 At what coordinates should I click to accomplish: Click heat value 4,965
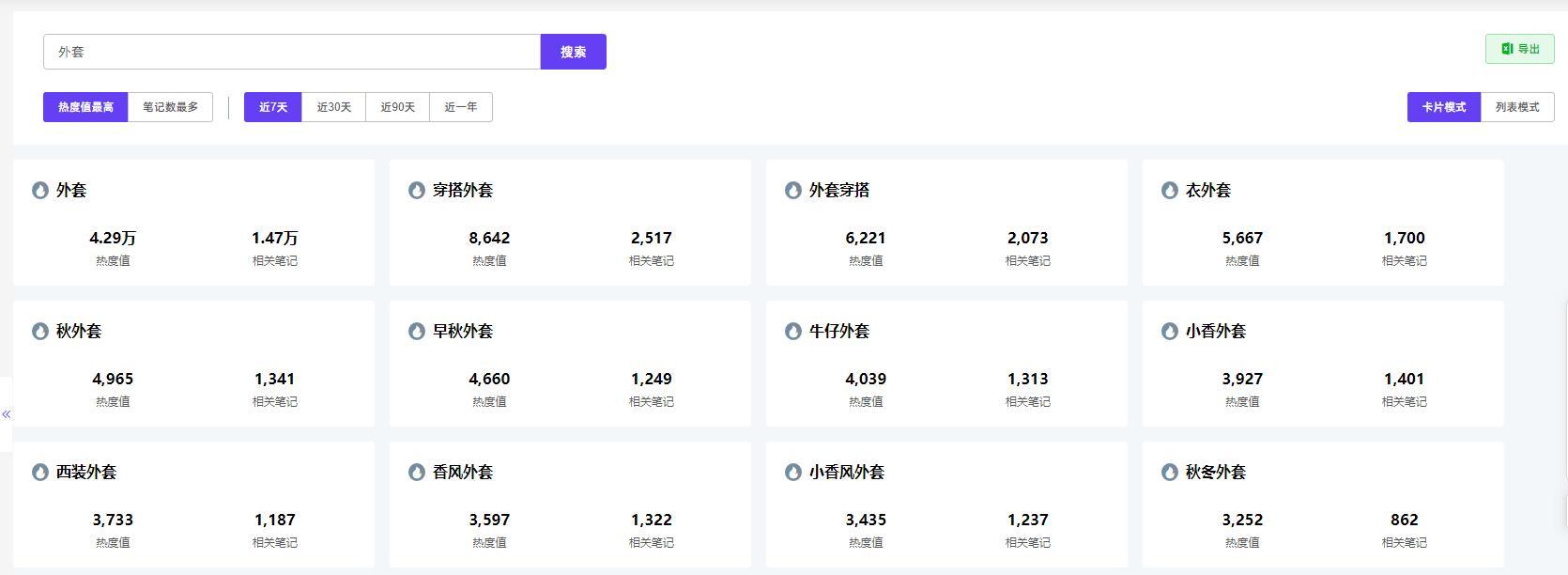coord(113,379)
